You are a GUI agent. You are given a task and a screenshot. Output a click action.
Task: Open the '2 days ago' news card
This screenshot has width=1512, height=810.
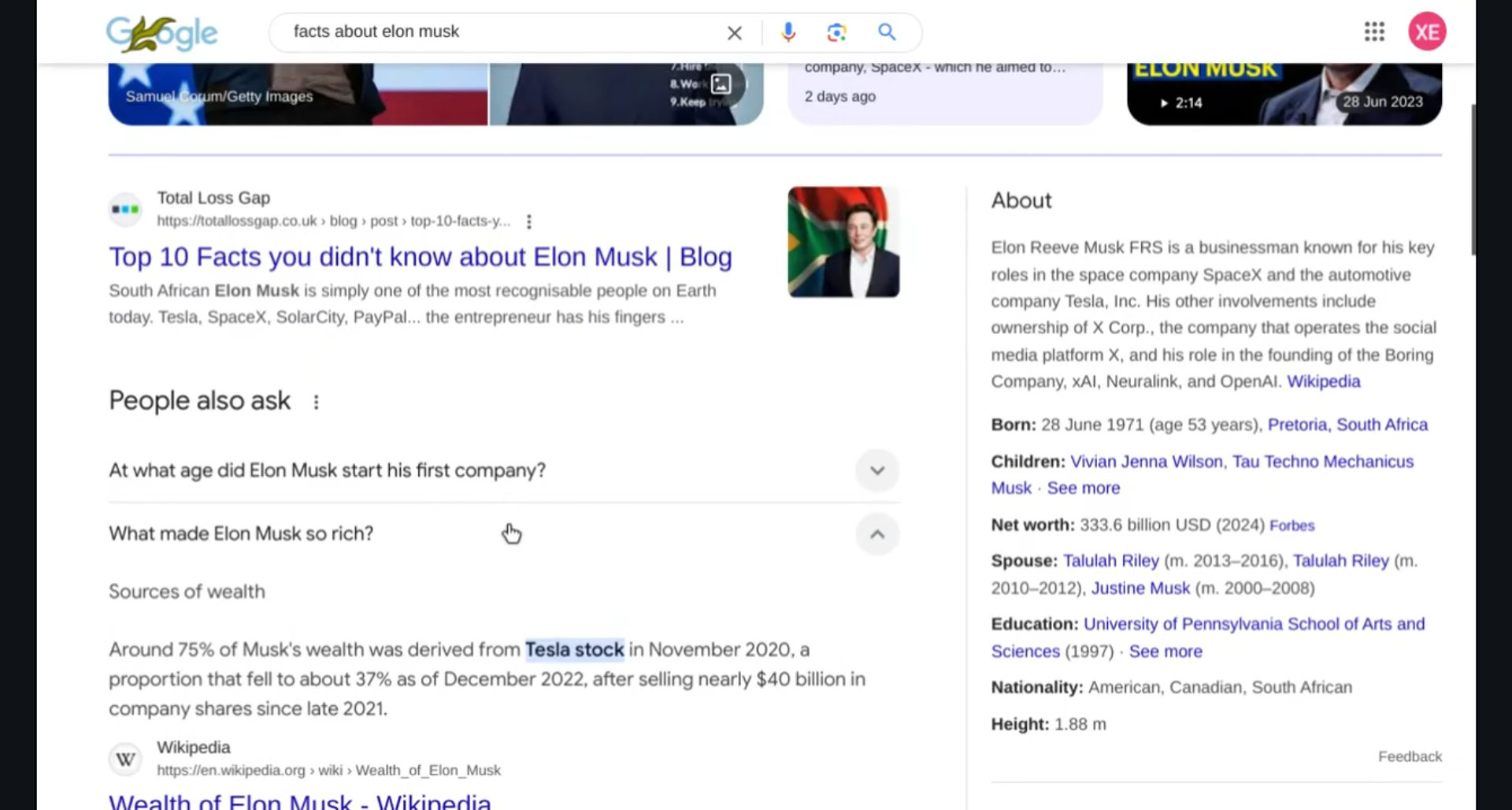(945, 94)
